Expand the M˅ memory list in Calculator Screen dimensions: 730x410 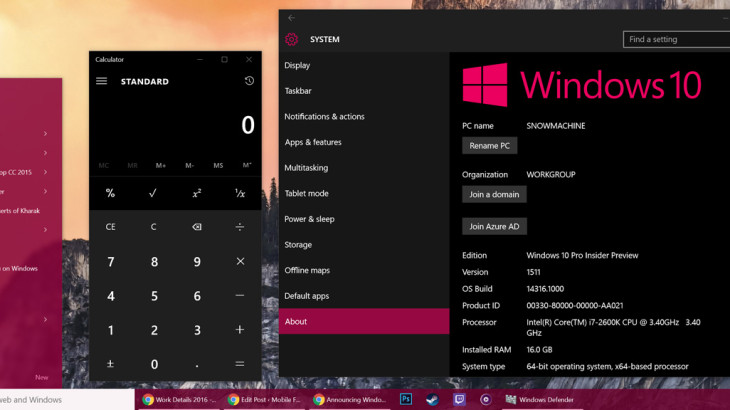click(x=247, y=165)
